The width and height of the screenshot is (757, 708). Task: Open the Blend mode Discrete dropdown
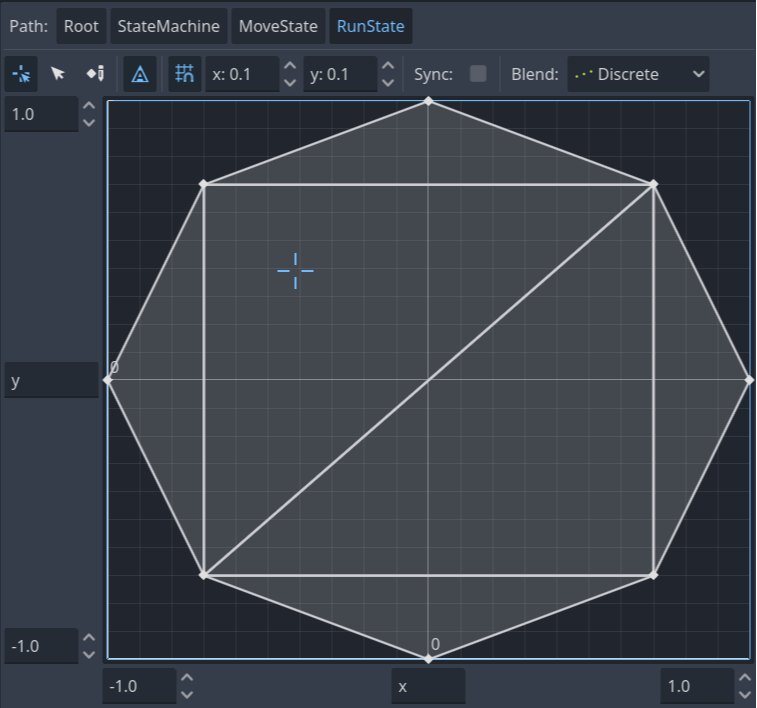click(638, 74)
